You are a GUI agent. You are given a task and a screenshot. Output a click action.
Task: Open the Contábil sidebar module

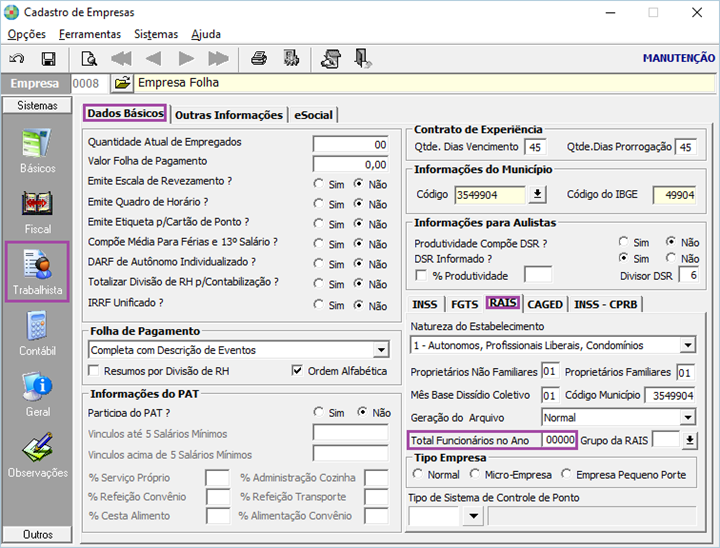click(x=37, y=333)
